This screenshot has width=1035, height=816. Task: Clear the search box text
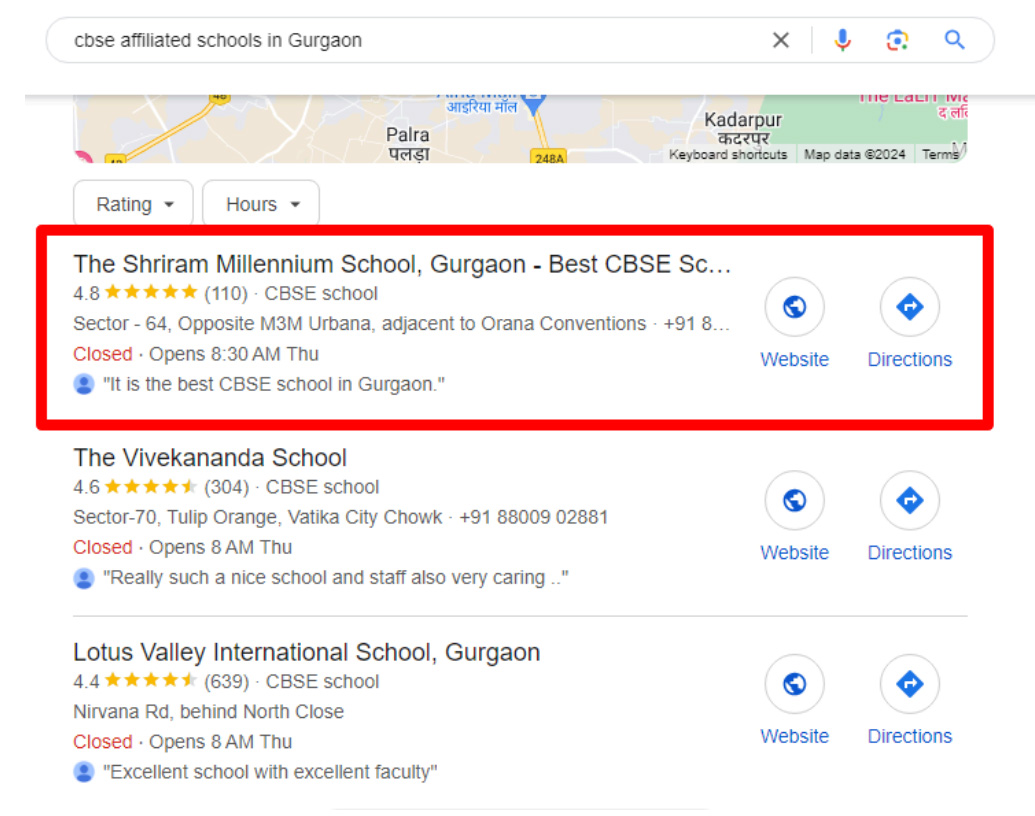(780, 40)
